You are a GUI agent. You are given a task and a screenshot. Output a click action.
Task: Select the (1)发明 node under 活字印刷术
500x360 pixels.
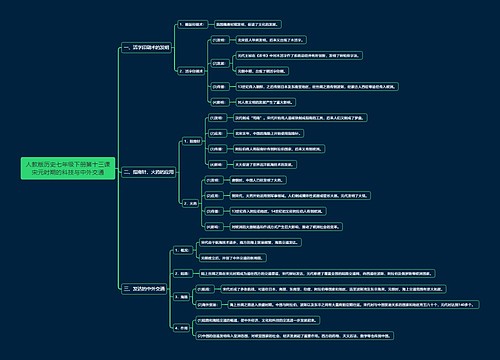[219, 40]
